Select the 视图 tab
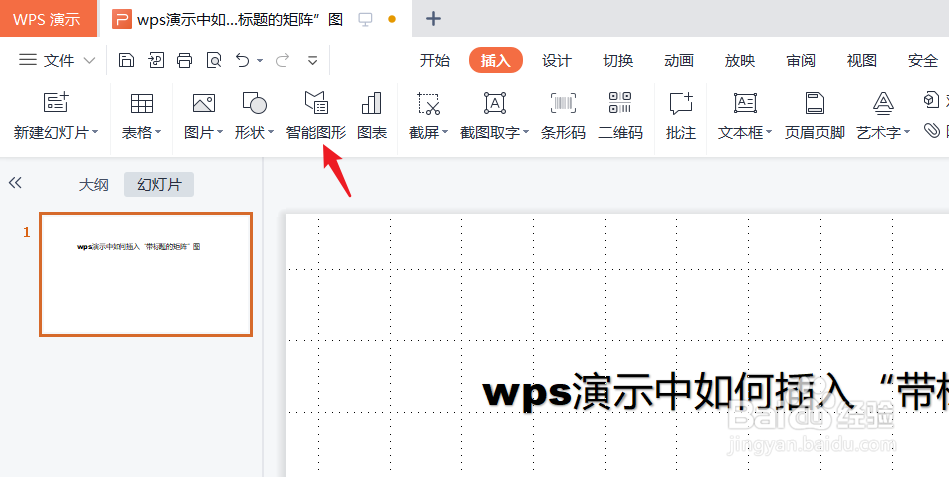Image resolution: width=949 pixels, height=477 pixels. [x=862, y=61]
